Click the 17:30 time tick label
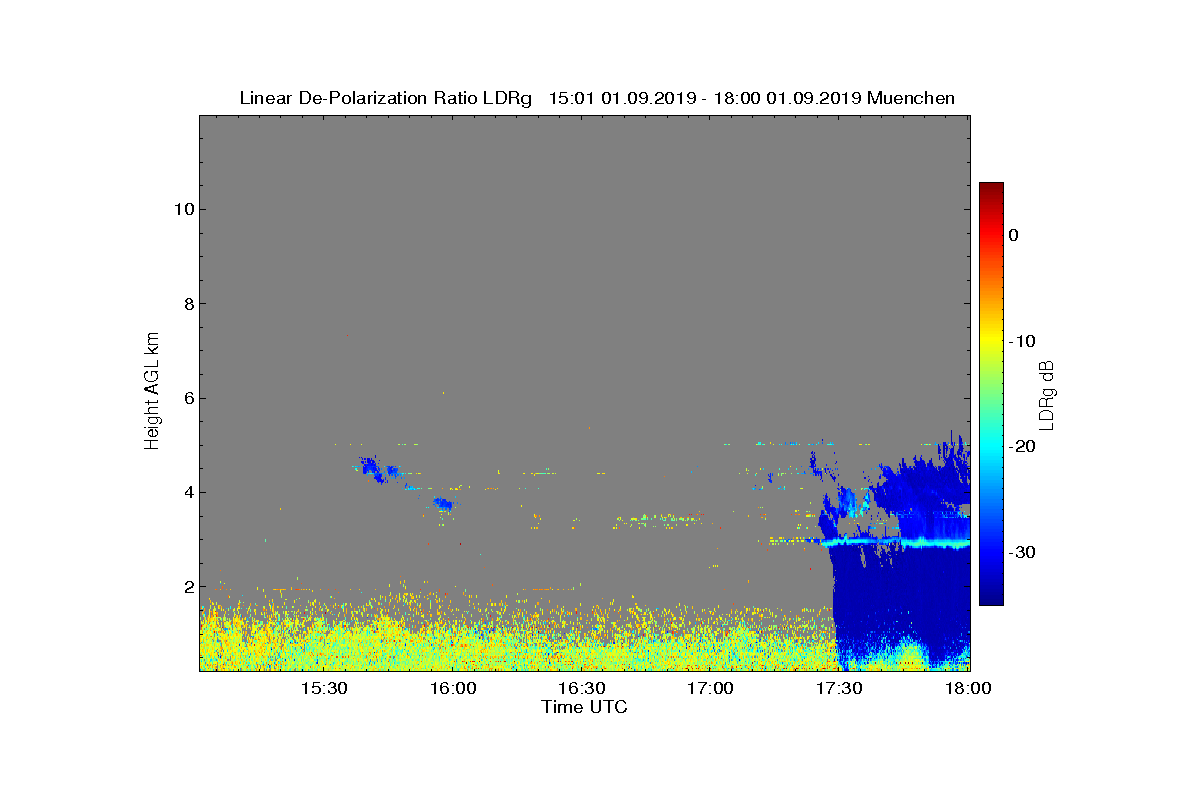This screenshot has height=800, width=1200. click(x=840, y=689)
